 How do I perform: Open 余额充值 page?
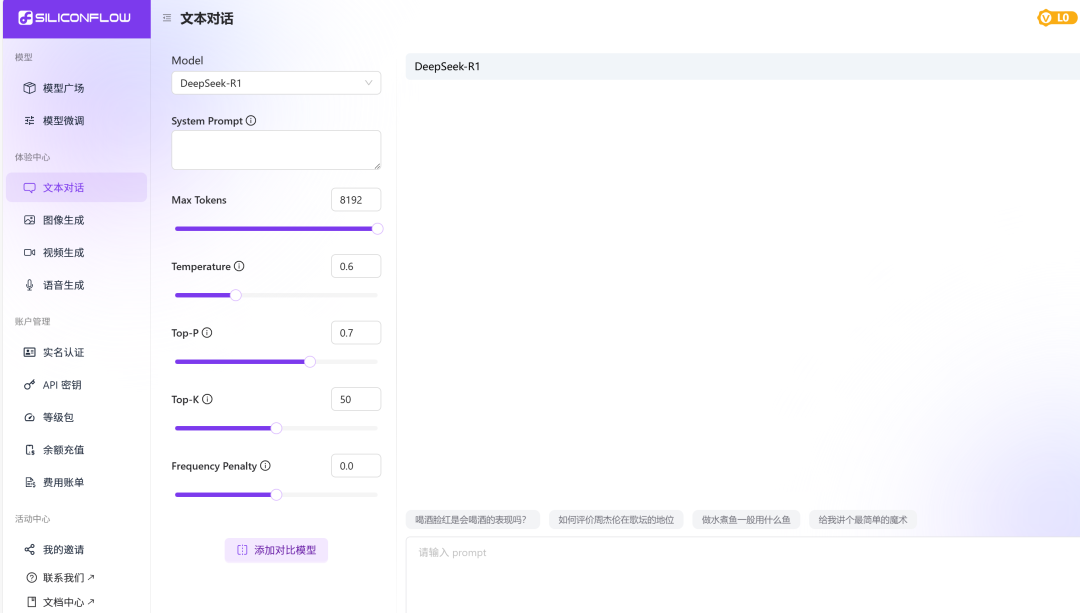pyautogui.click(x=76, y=450)
